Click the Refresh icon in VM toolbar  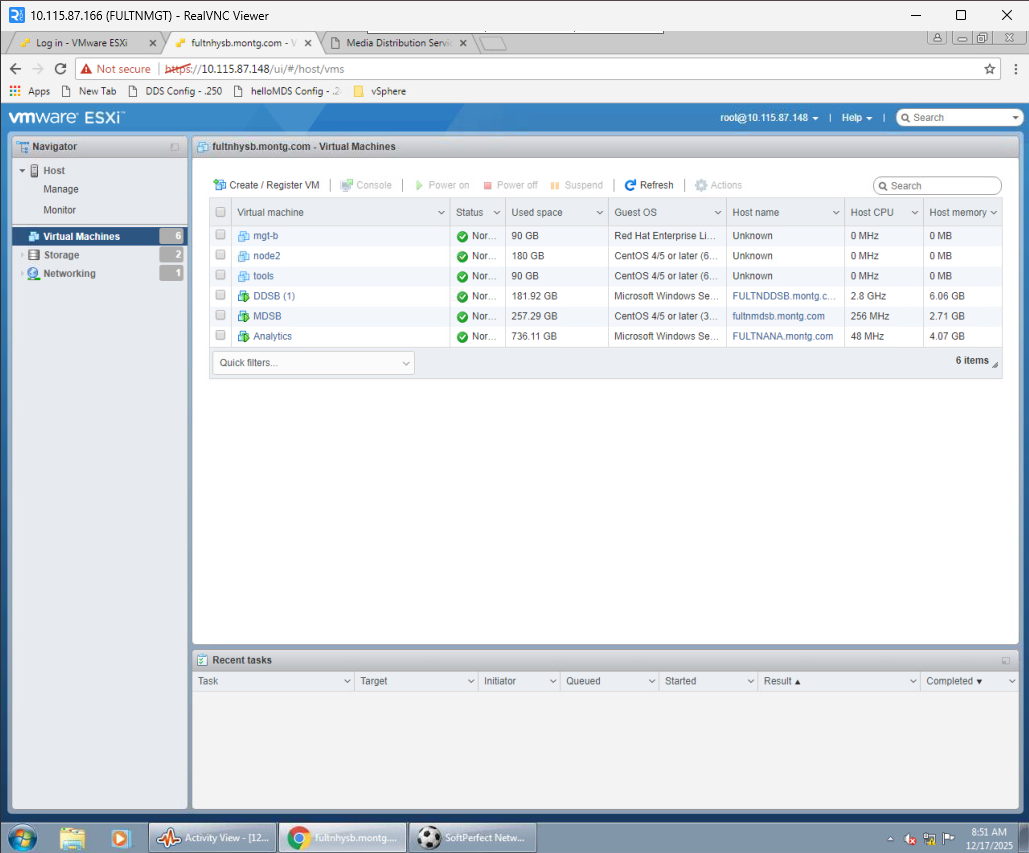tap(630, 185)
